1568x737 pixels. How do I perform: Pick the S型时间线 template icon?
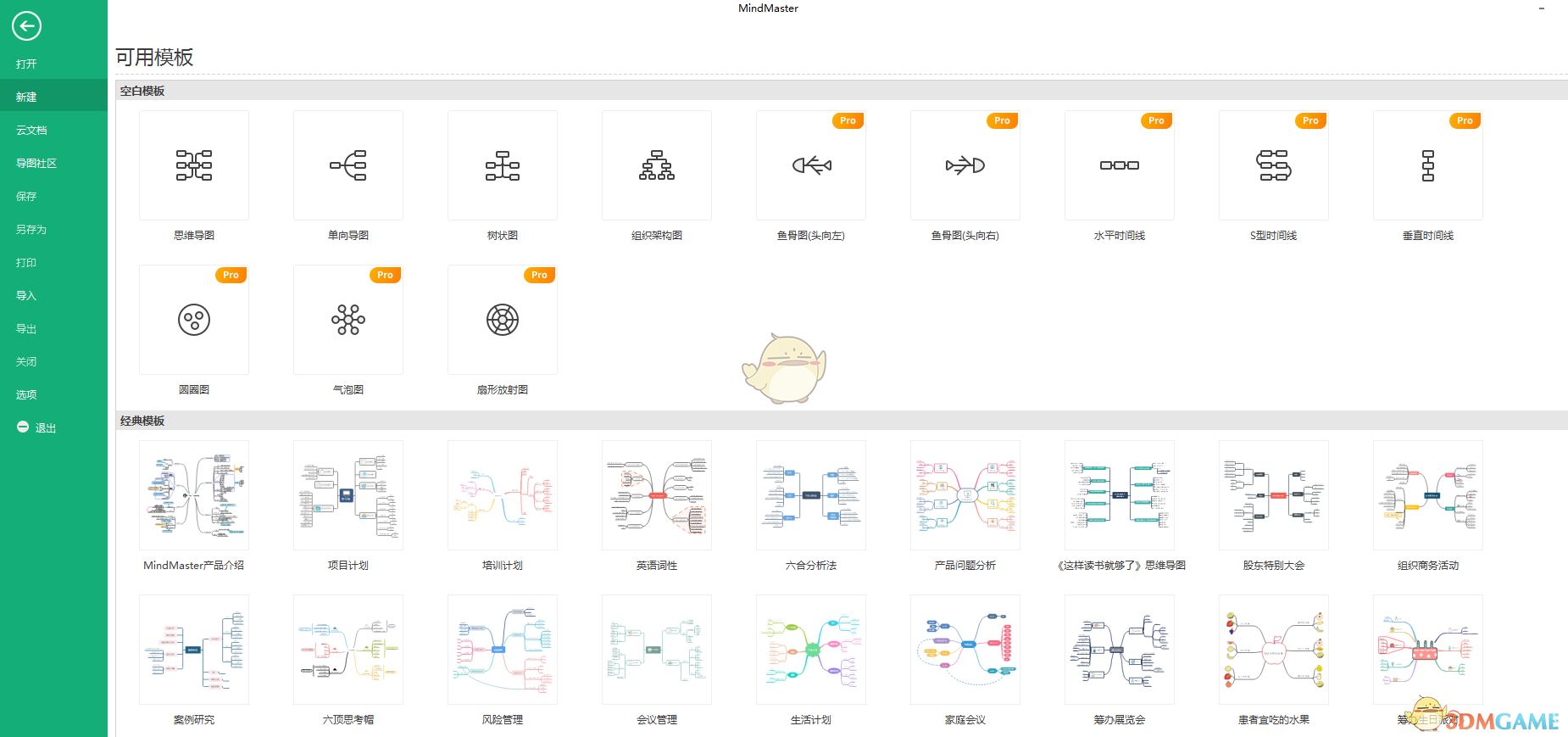pos(1274,165)
